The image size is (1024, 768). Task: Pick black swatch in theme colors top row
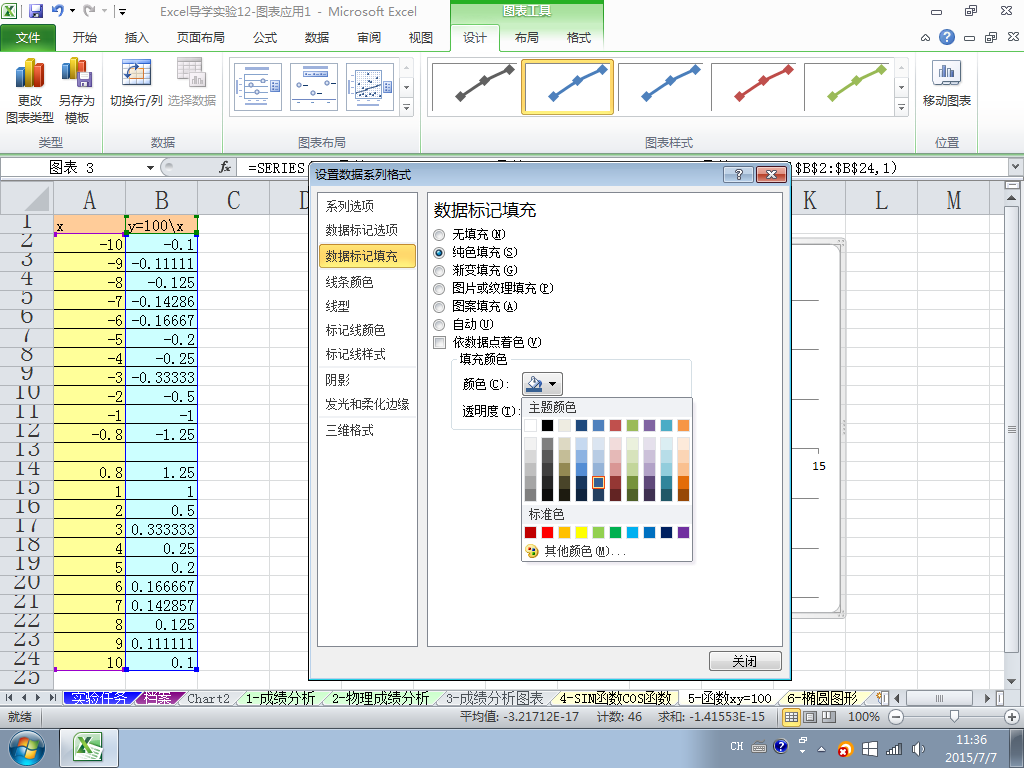[x=547, y=426]
